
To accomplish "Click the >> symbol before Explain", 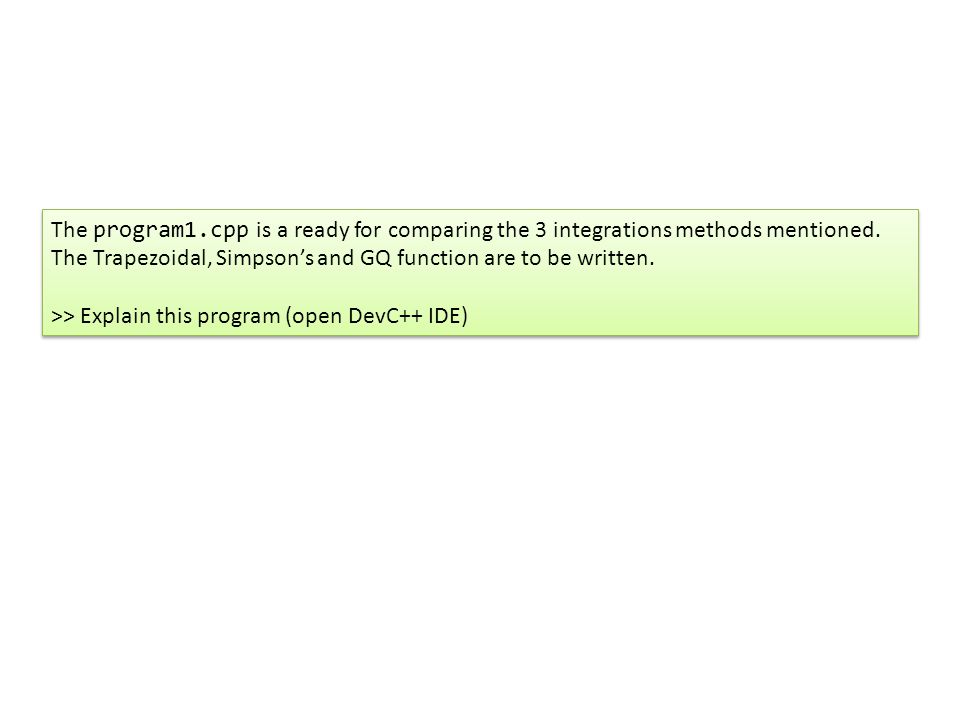I will pos(62,317).
